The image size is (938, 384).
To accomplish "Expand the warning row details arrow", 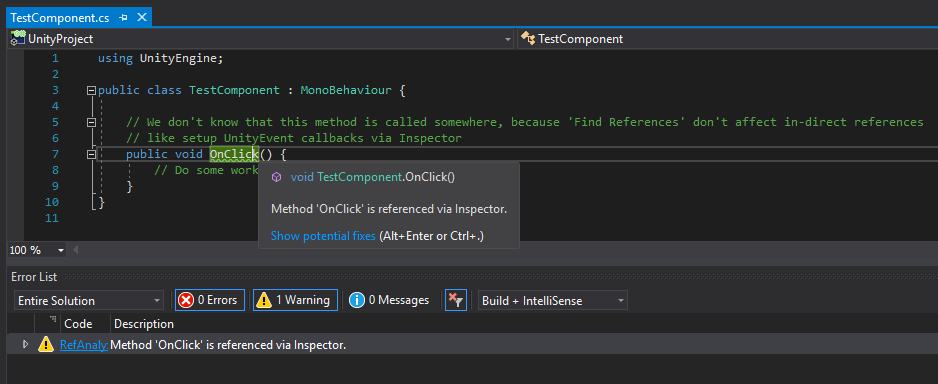I will click(25, 345).
